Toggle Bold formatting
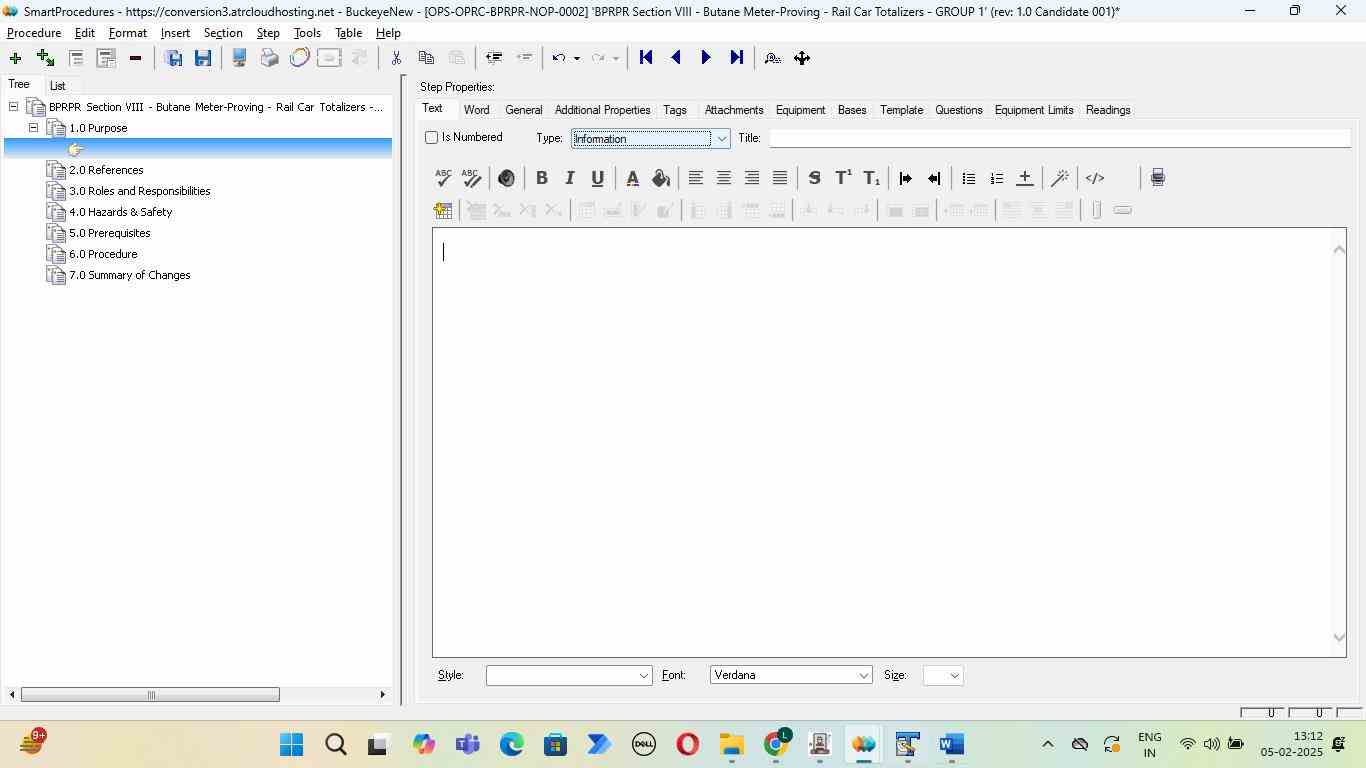The image size is (1366, 768). pos(541,178)
